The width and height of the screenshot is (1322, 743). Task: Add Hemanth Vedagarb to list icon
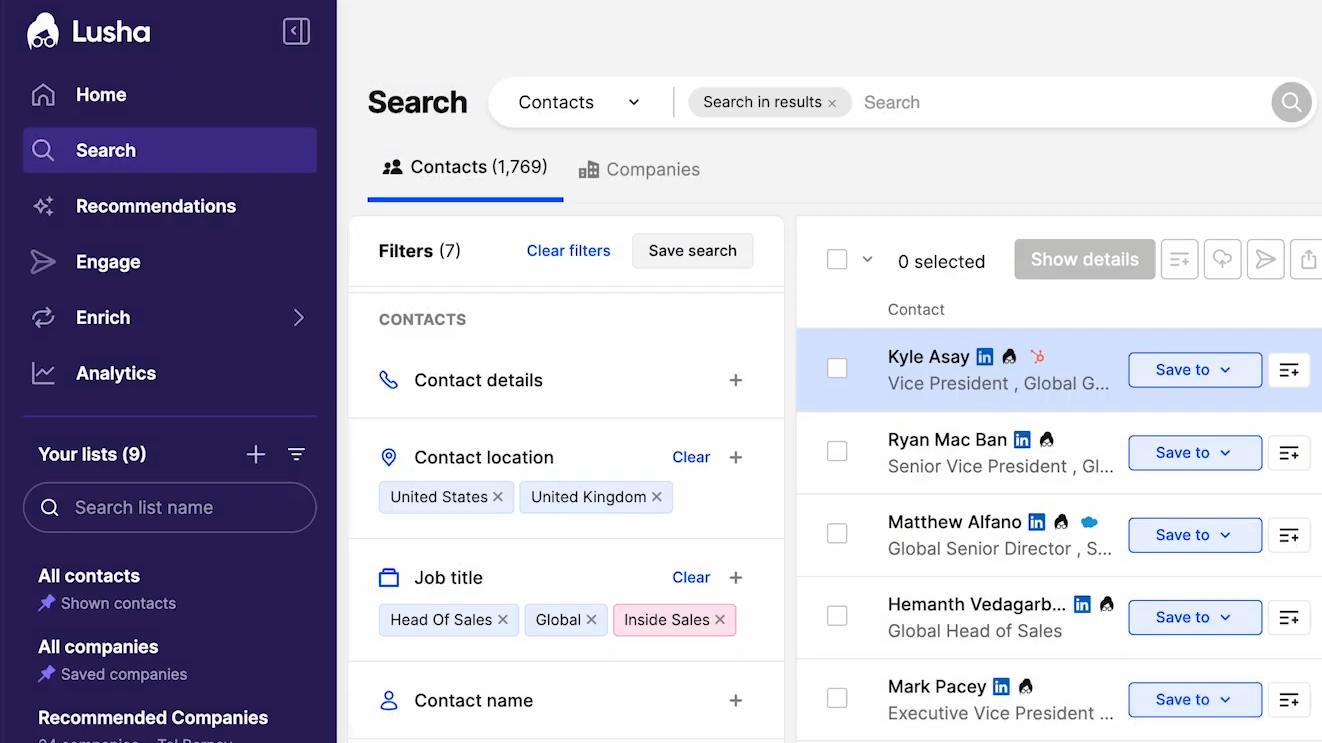point(1289,617)
